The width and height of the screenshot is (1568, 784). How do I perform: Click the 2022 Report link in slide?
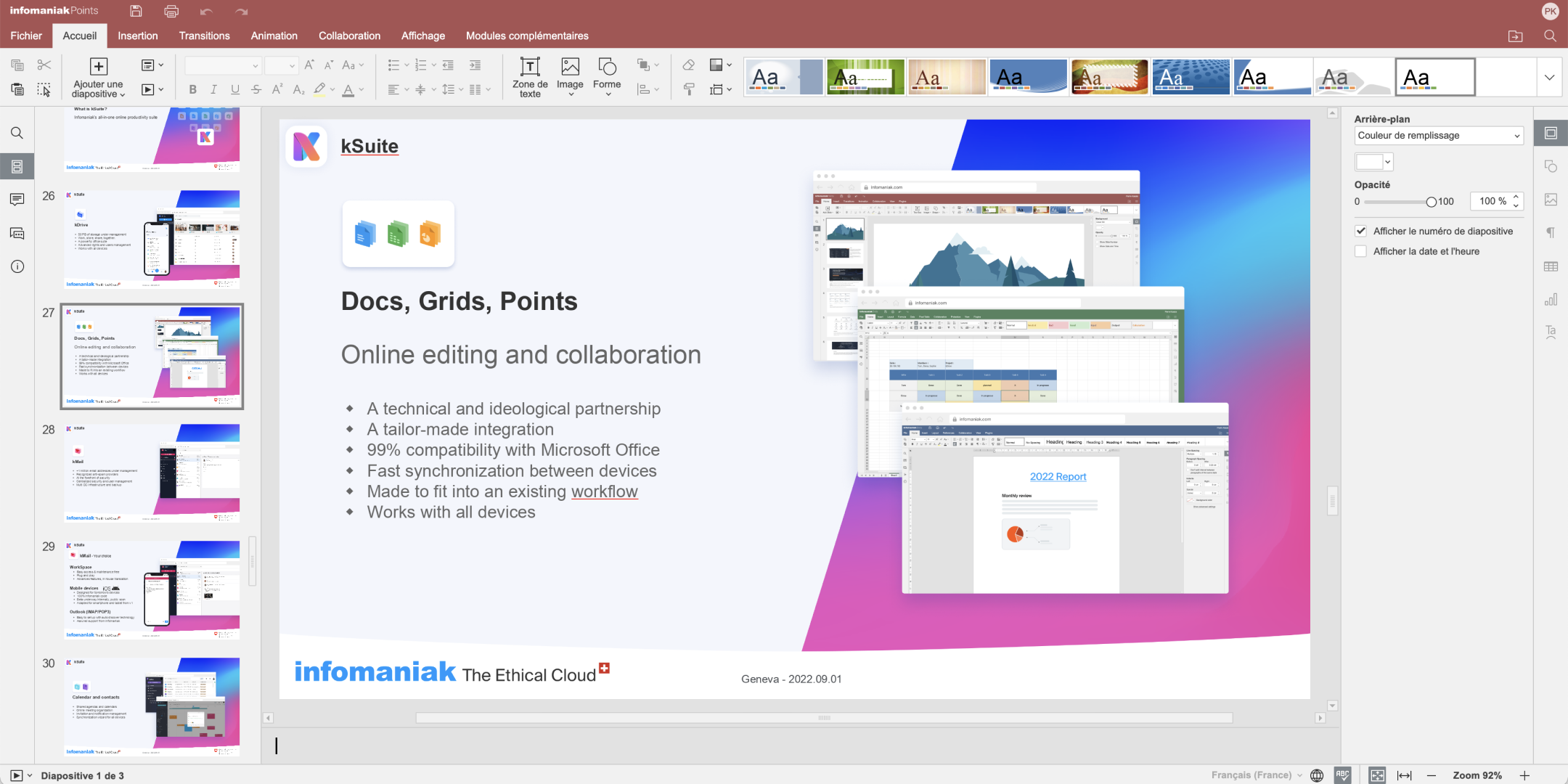point(1058,477)
